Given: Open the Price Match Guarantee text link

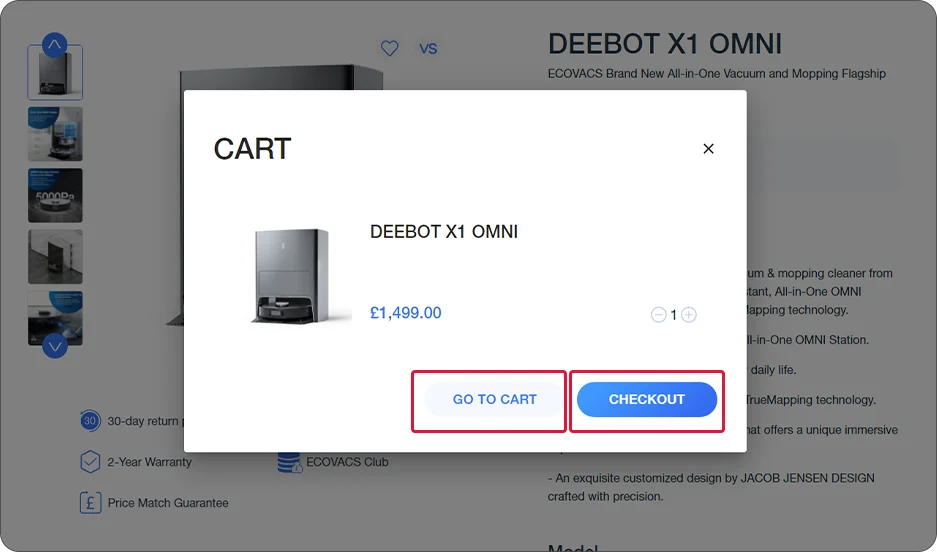Looking at the screenshot, I should tap(168, 503).
